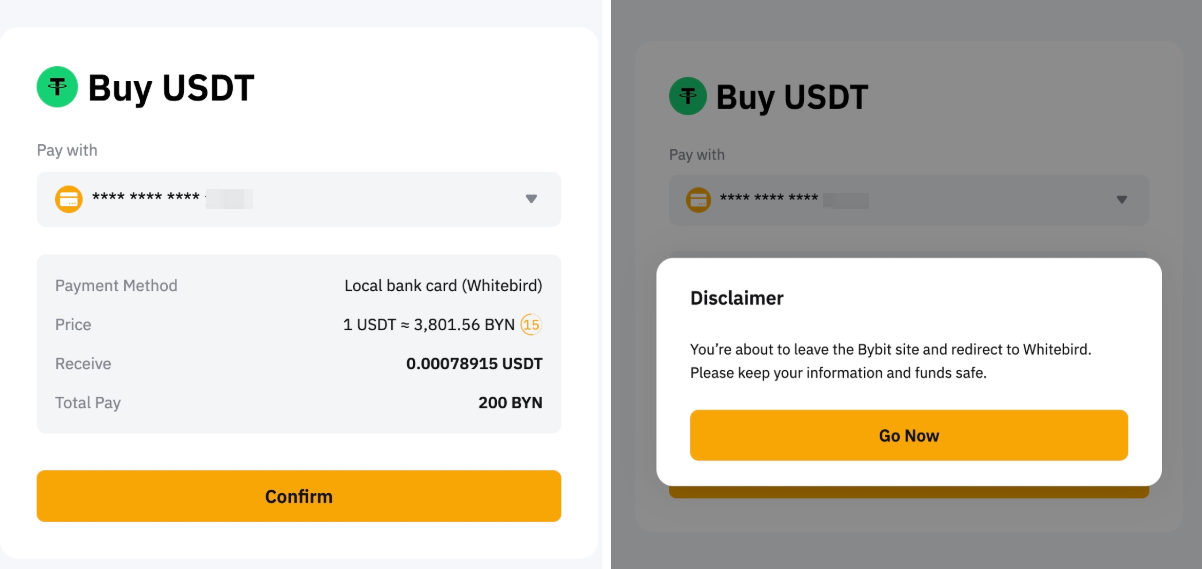Click the dimmed Buy USDT heading behind the dialog
This screenshot has width=1202, height=569.
click(792, 97)
